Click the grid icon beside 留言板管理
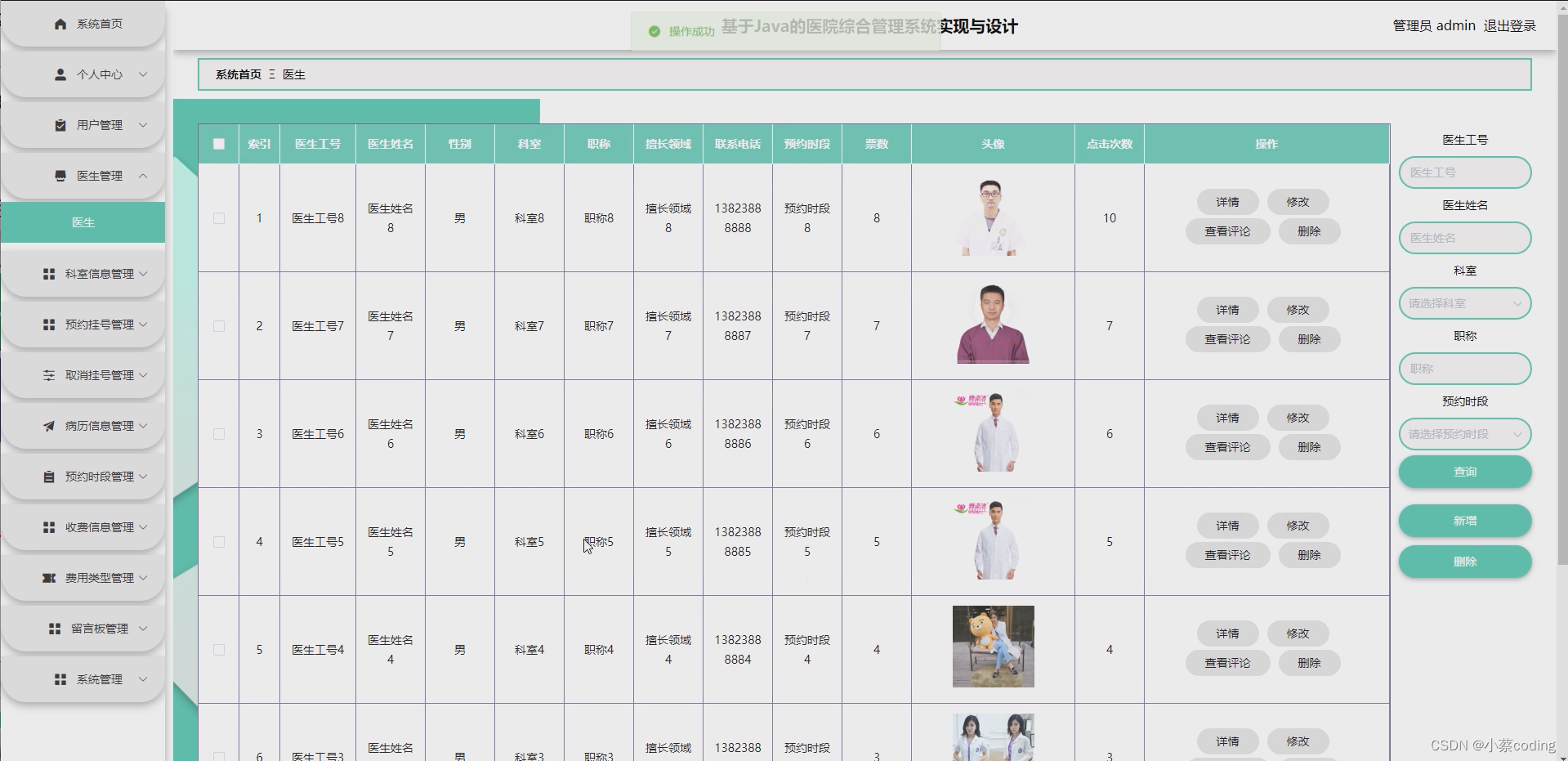 tap(55, 629)
